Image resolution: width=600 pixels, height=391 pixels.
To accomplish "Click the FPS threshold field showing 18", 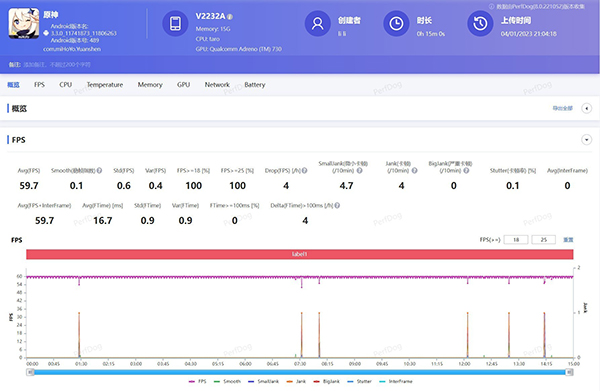I will point(516,240).
